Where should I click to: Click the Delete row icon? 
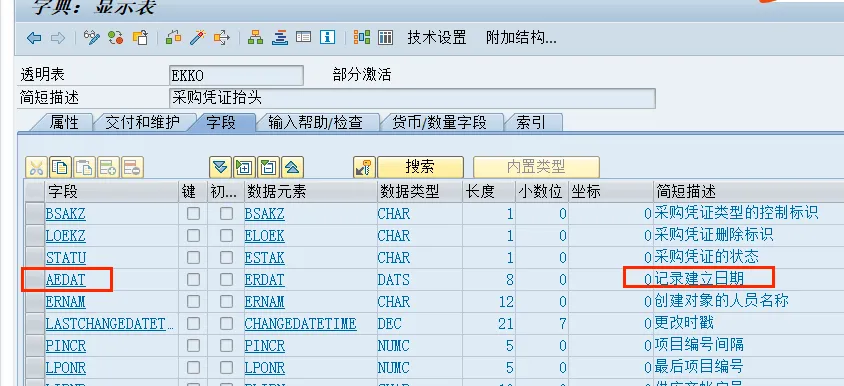pos(132,168)
